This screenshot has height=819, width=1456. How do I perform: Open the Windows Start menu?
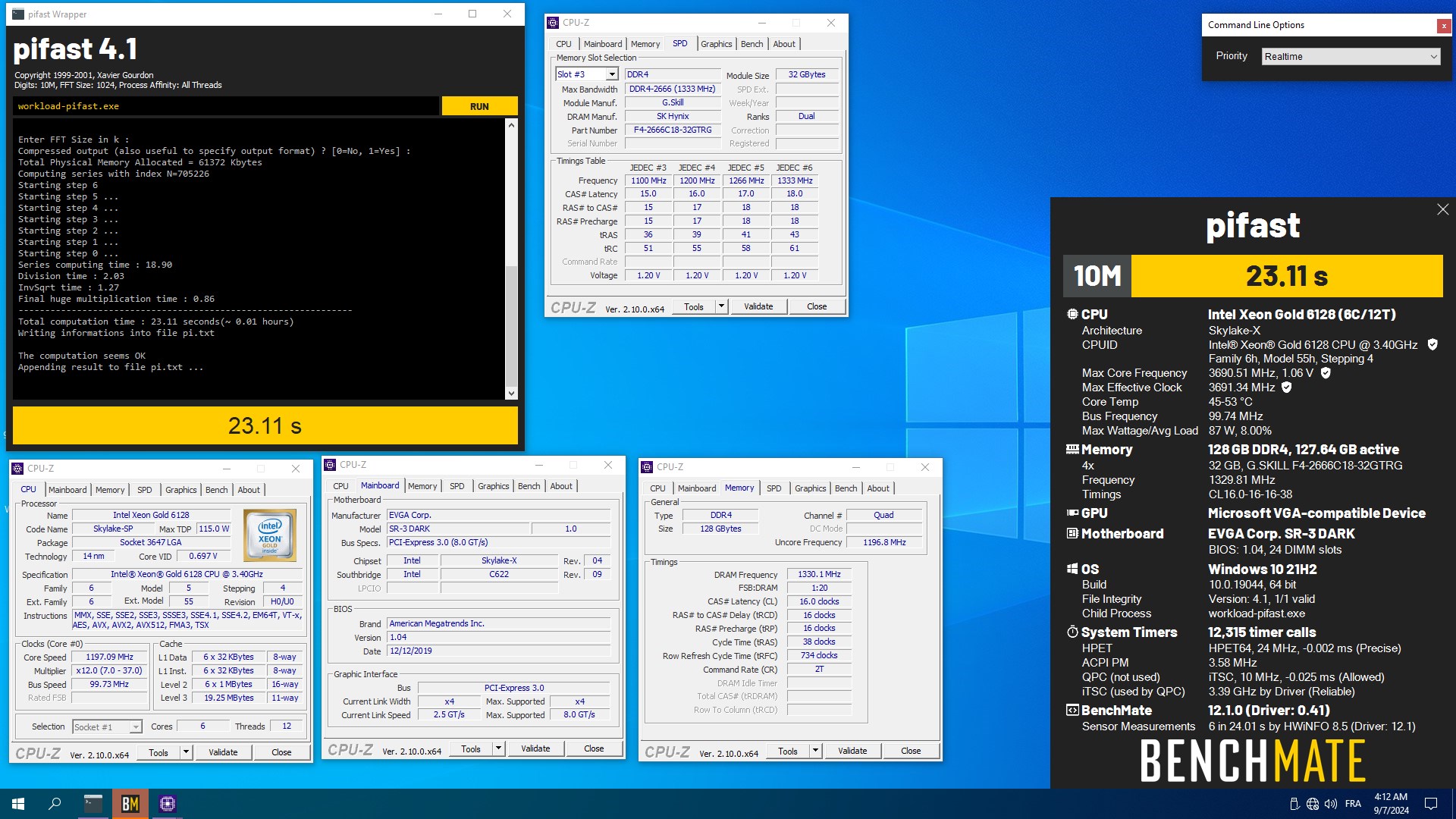point(18,804)
